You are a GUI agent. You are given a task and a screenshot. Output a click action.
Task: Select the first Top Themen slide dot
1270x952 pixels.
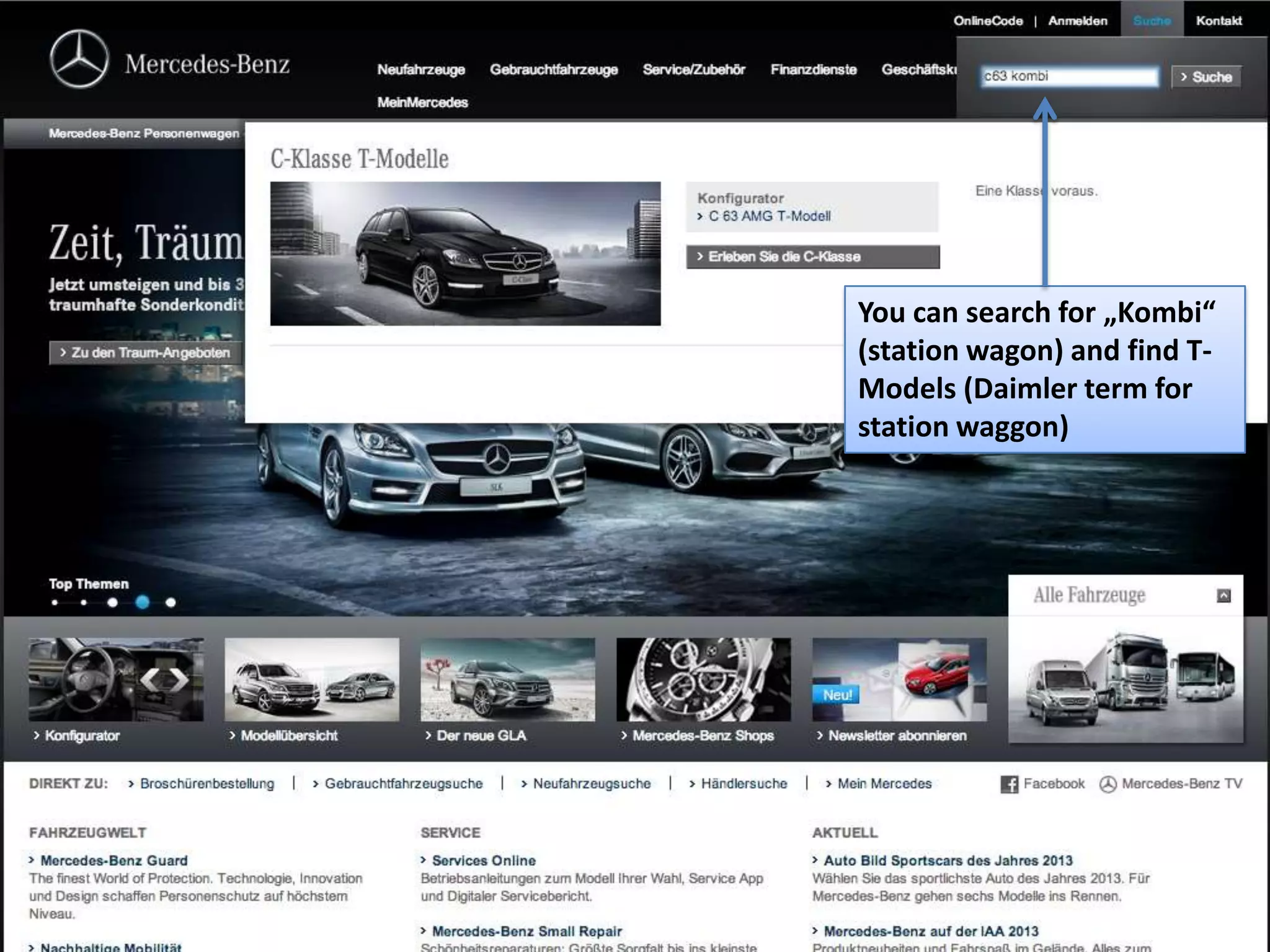(x=55, y=602)
